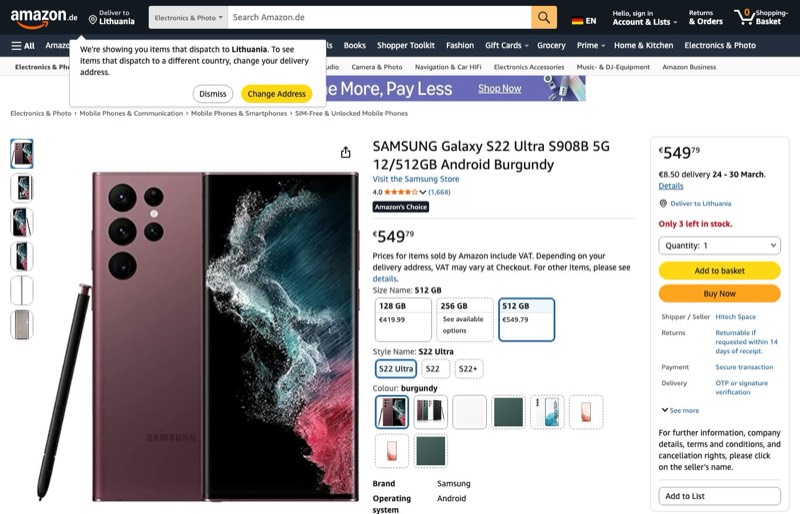The height and width of the screenshot is (514, 800).
Task: Open the shopping basket icon
Action: [x=745, y=16]
